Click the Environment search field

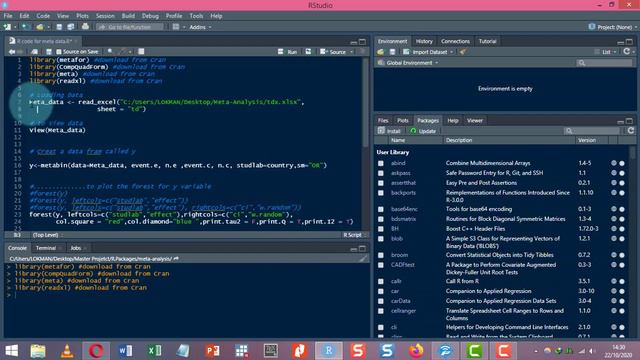click(604, 63)
